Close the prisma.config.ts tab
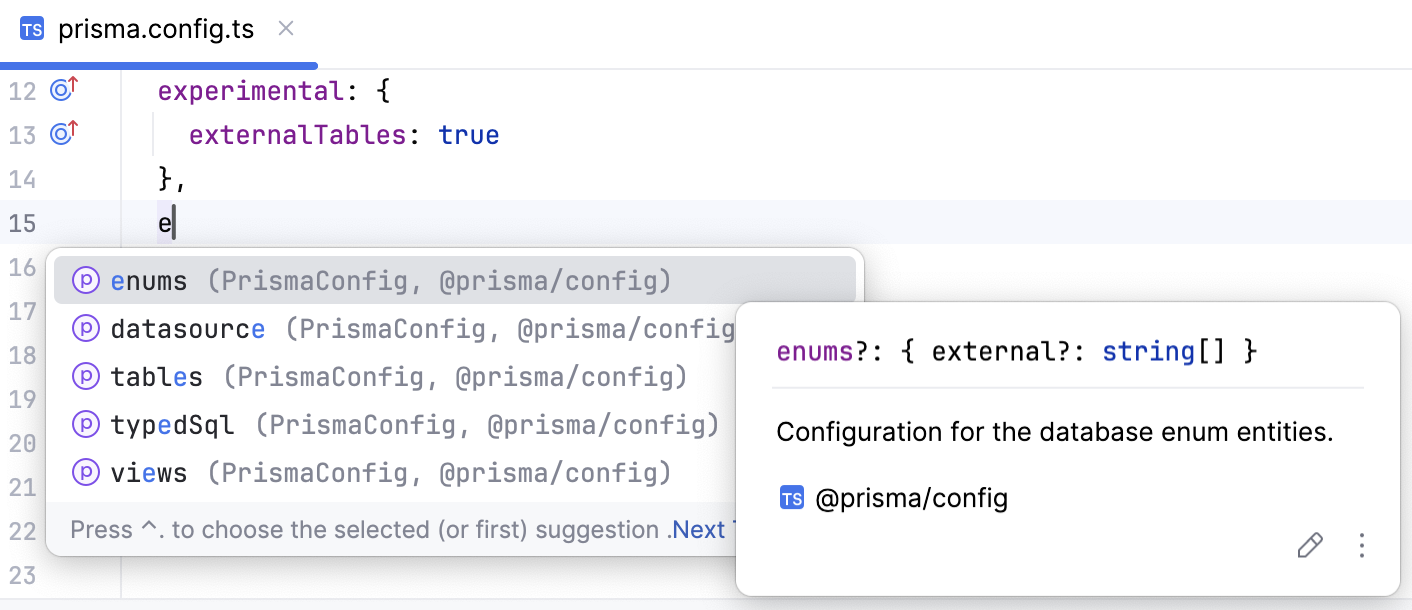 (x=285, y=28)
